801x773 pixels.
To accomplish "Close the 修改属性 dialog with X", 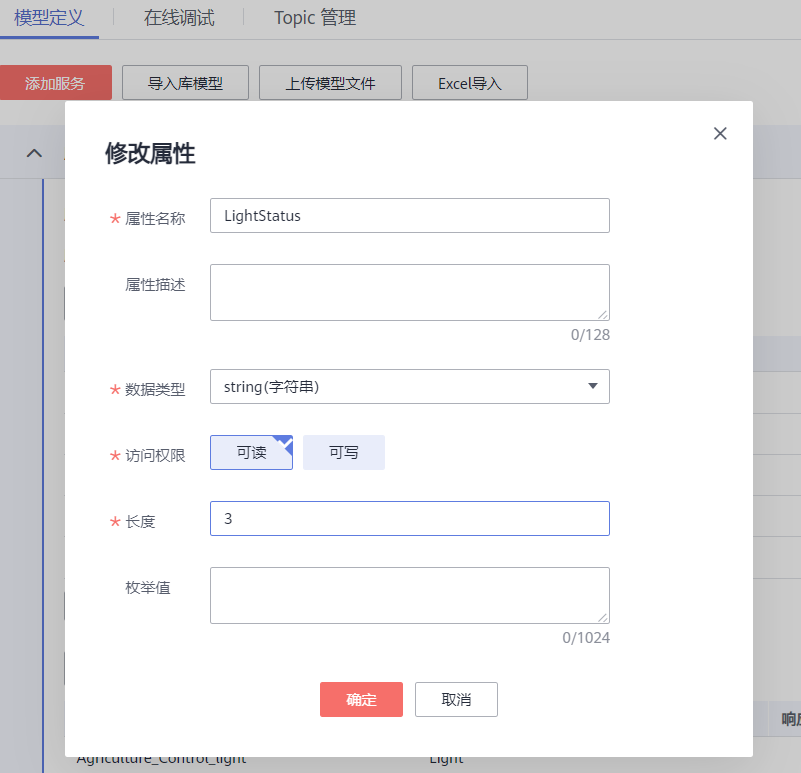I will [720, 133].
